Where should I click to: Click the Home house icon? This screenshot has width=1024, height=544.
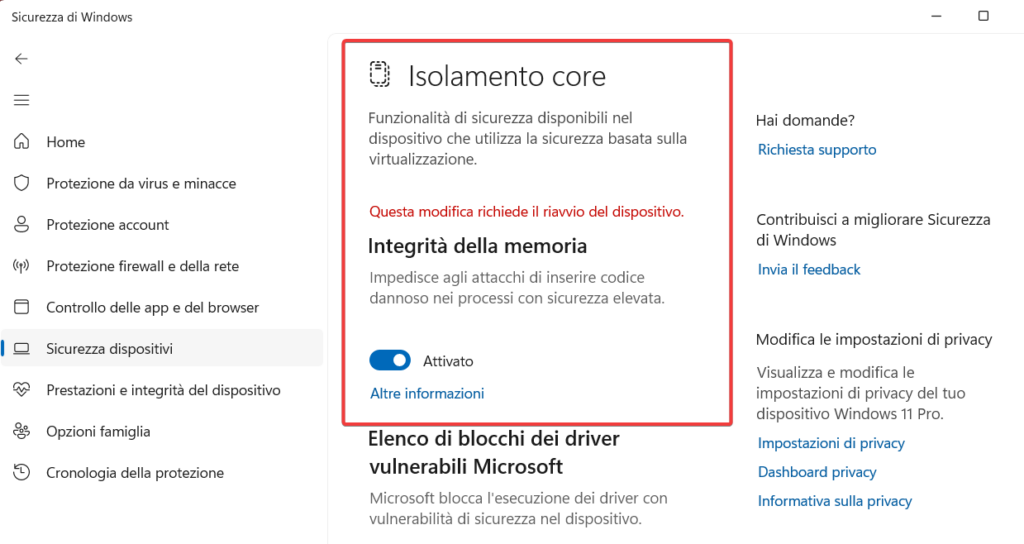pyautogui.click(x=21, y=142)
